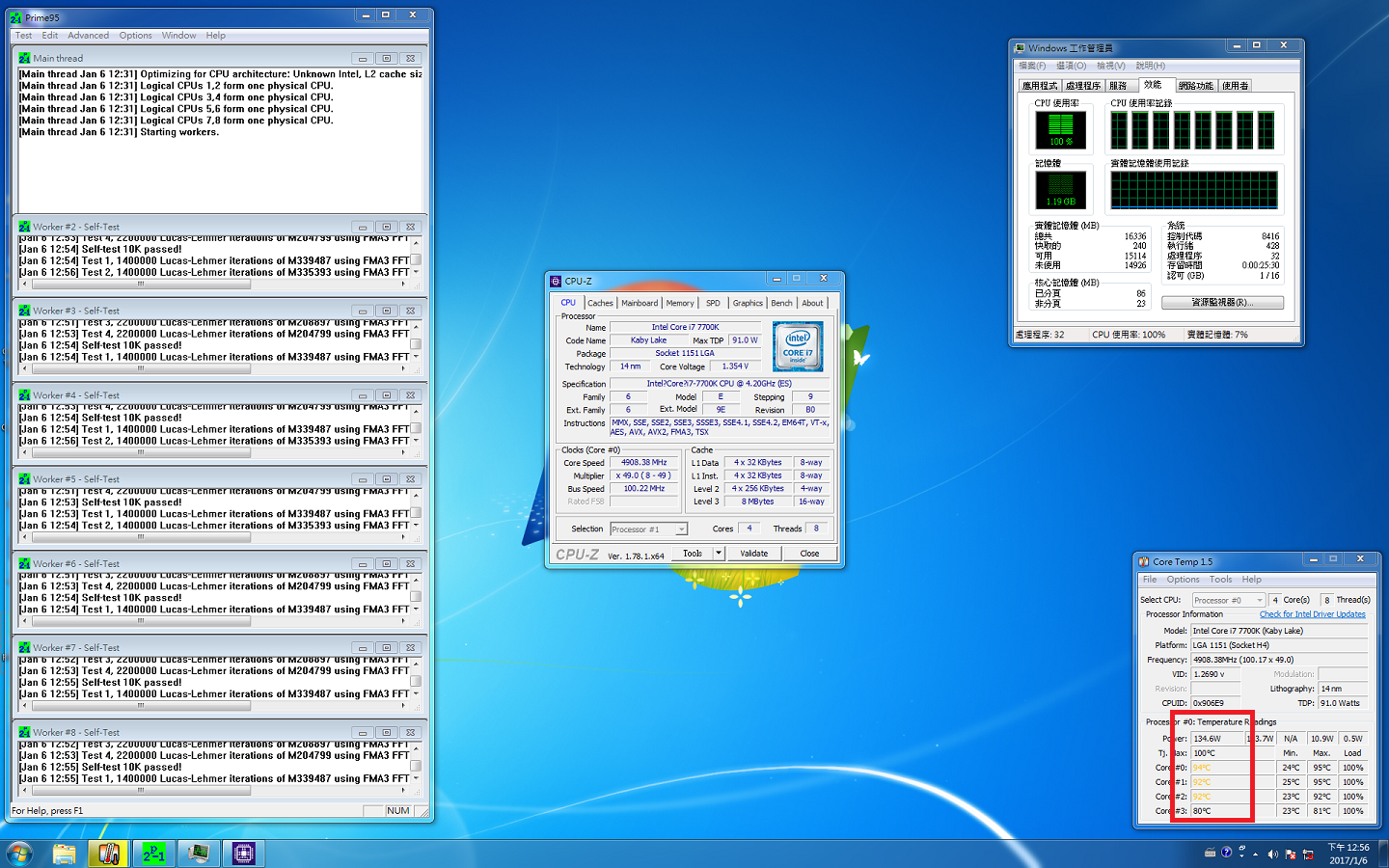Select Task Manager's 應用程式 tab
The height and width of the screenshot is (868, 1389).
tap(1040, 86)
